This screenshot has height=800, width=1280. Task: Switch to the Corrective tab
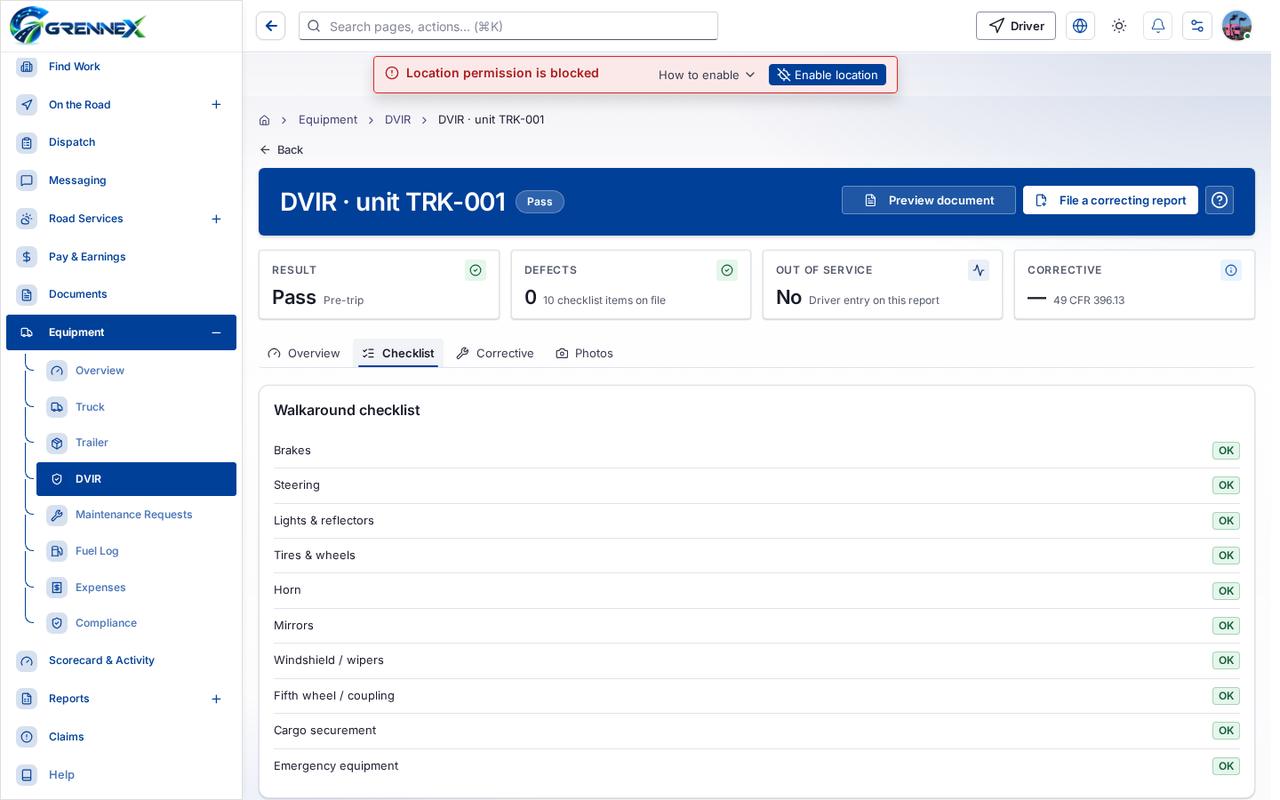[495, 353]
